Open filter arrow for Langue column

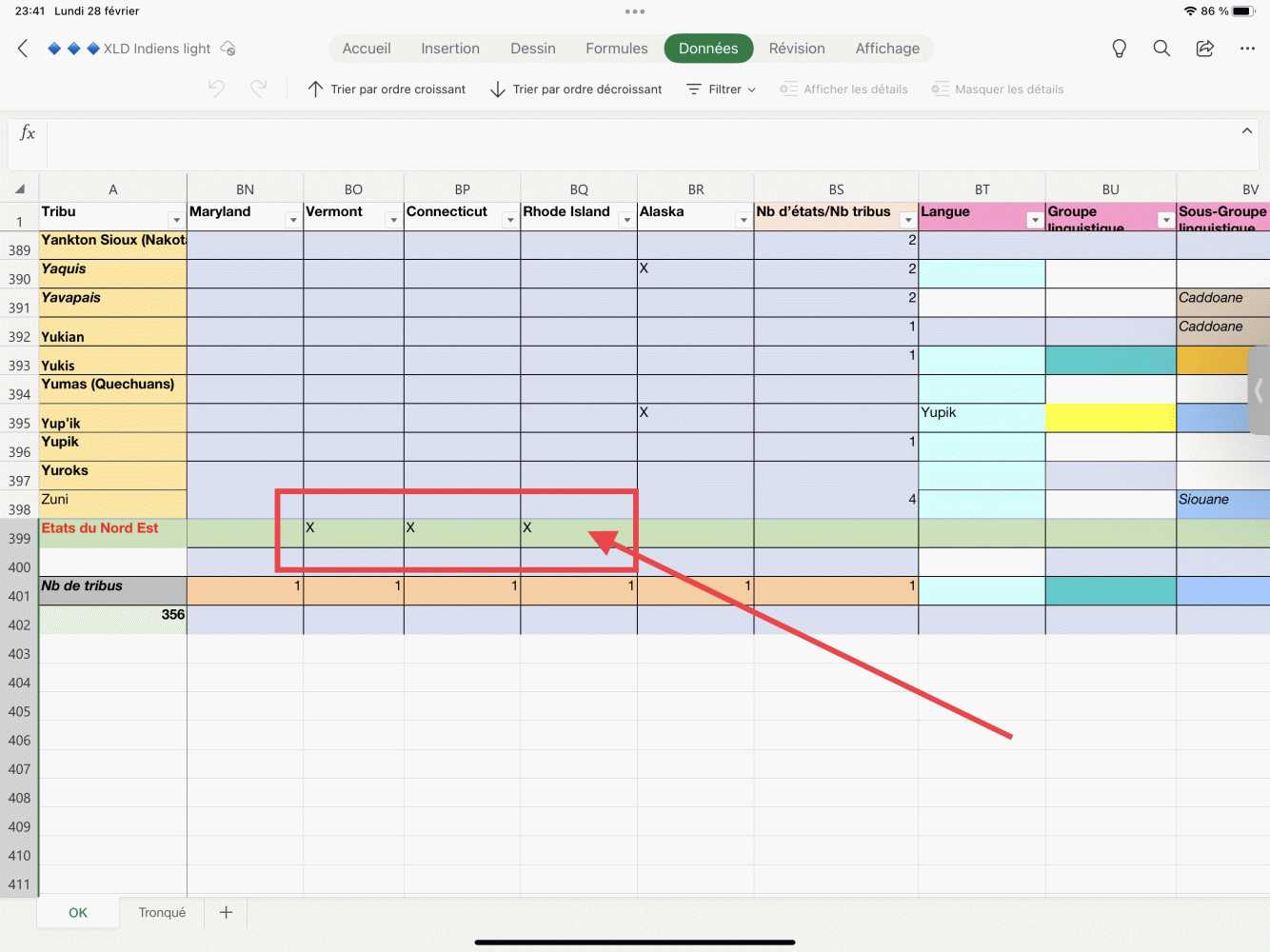(x=1035, y=220)
